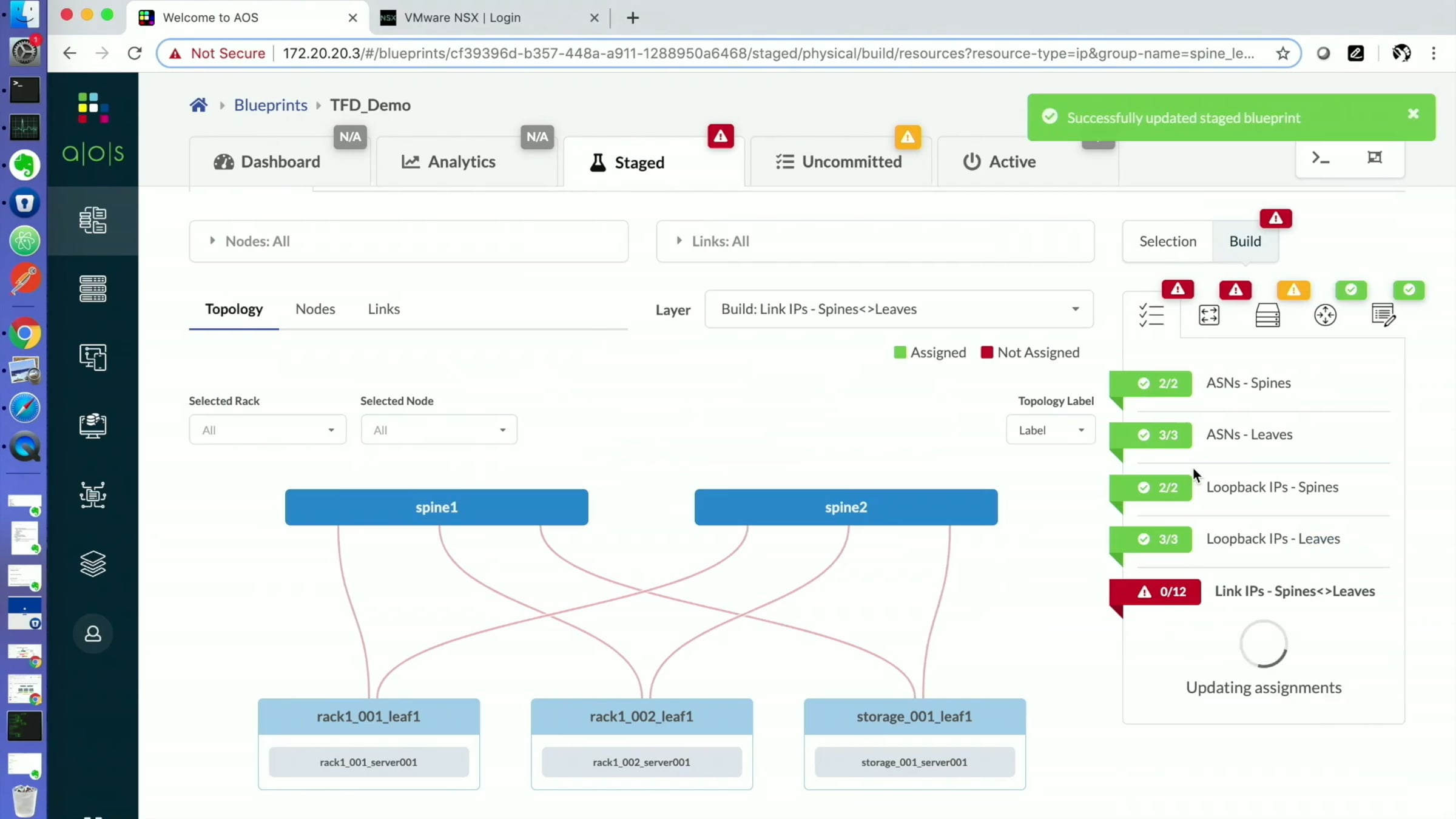Image resolution: width=1456 pixels, height=819 pixels.
Task: Open the CLI terminal prompt icon
Action: pyautogui.click(x=1321, y=158)
